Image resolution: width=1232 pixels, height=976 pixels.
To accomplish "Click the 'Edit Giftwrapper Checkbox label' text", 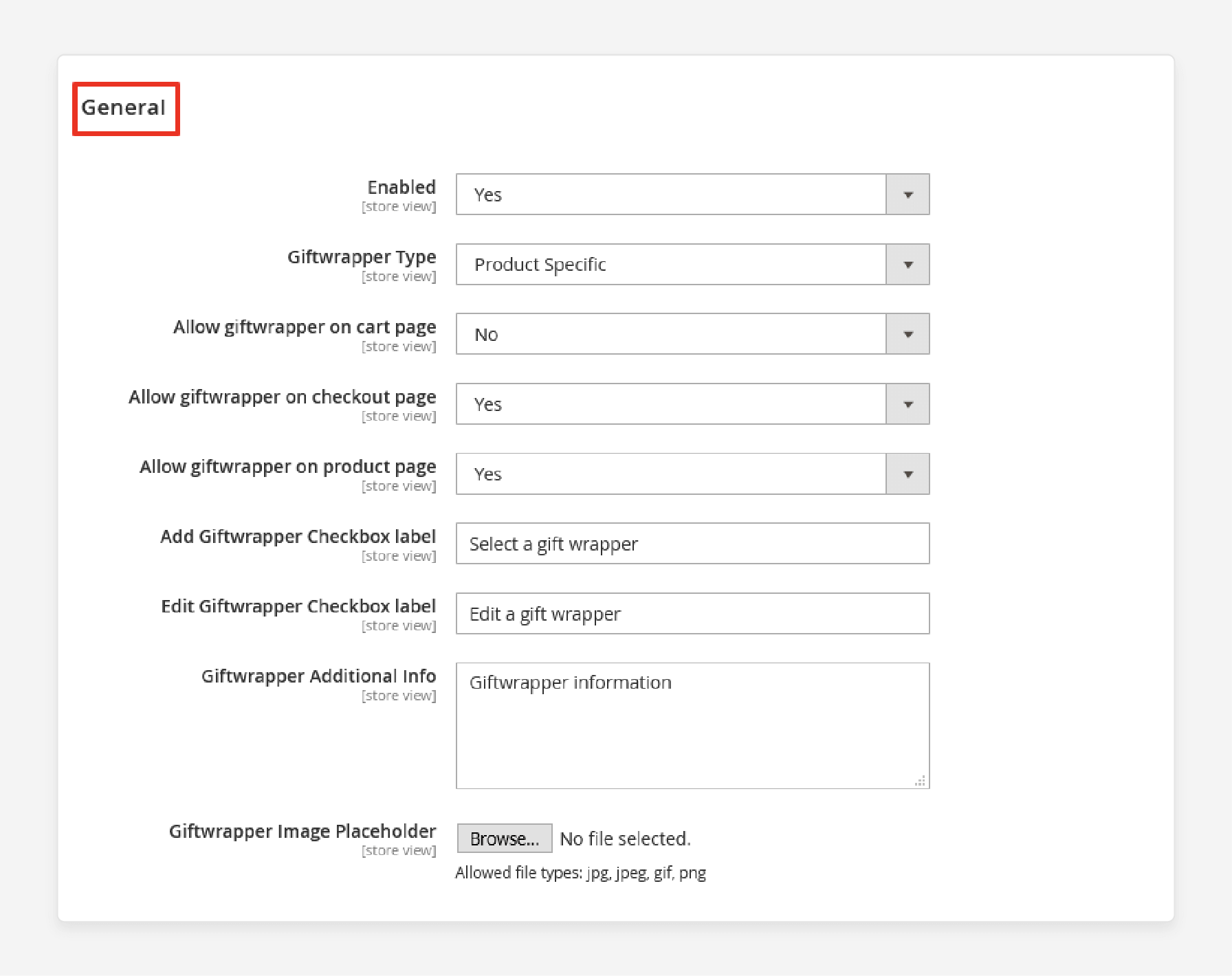I will point(298,607).
